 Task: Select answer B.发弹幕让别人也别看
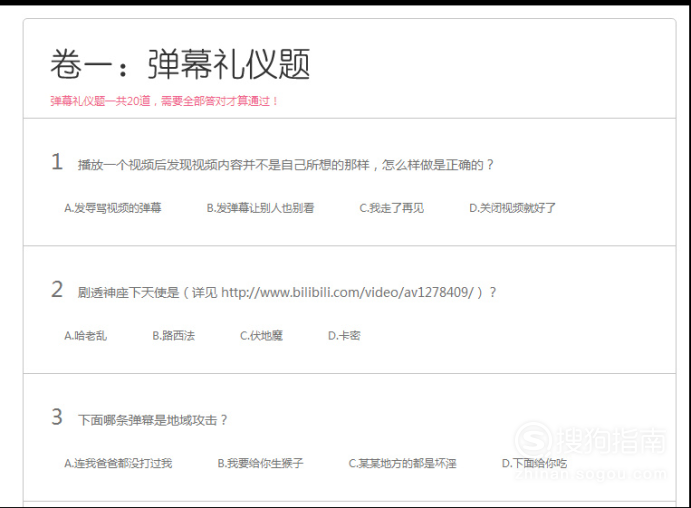click(260, 208)
